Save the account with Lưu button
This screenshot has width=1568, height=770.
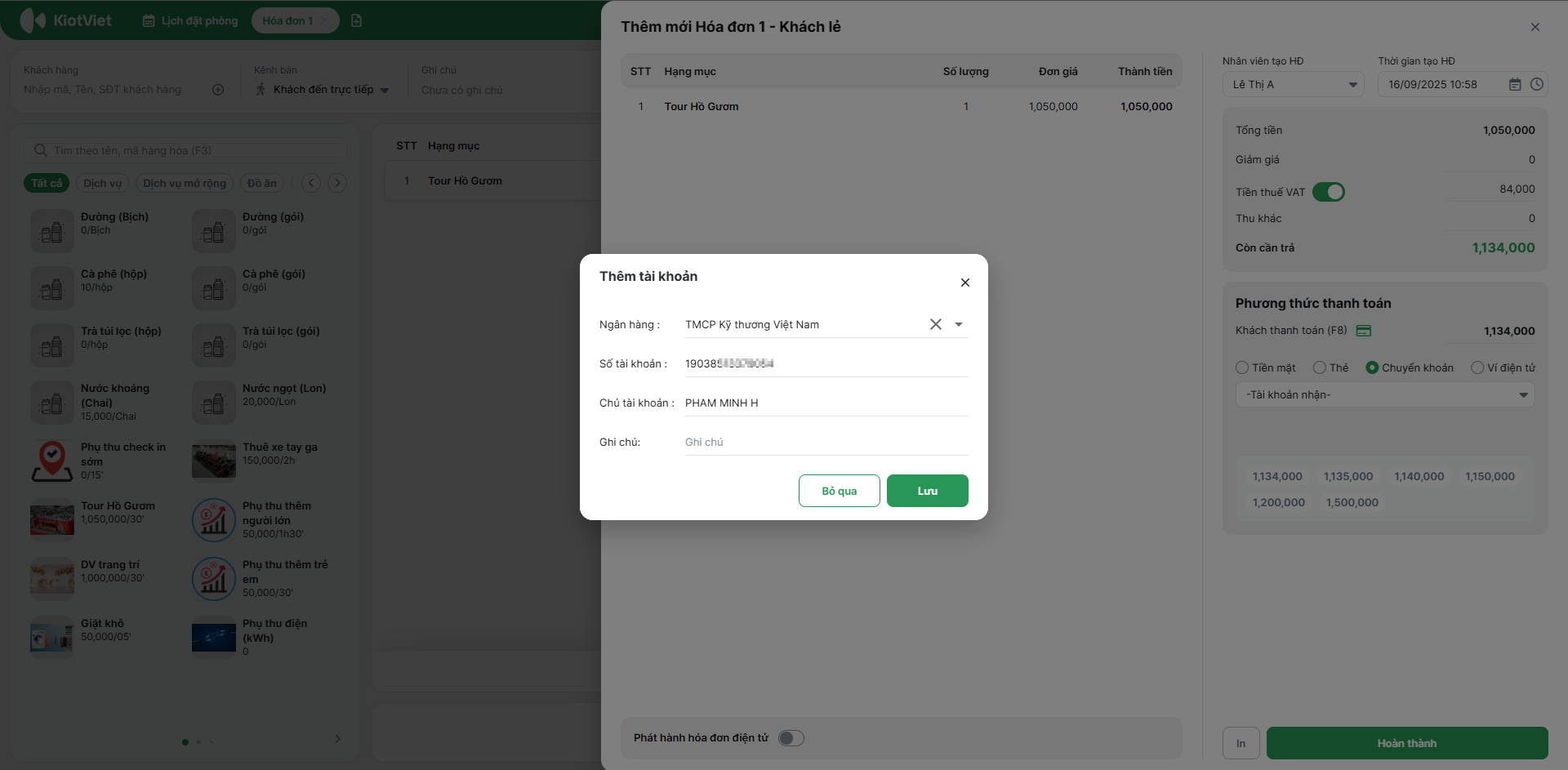[927, 491]
